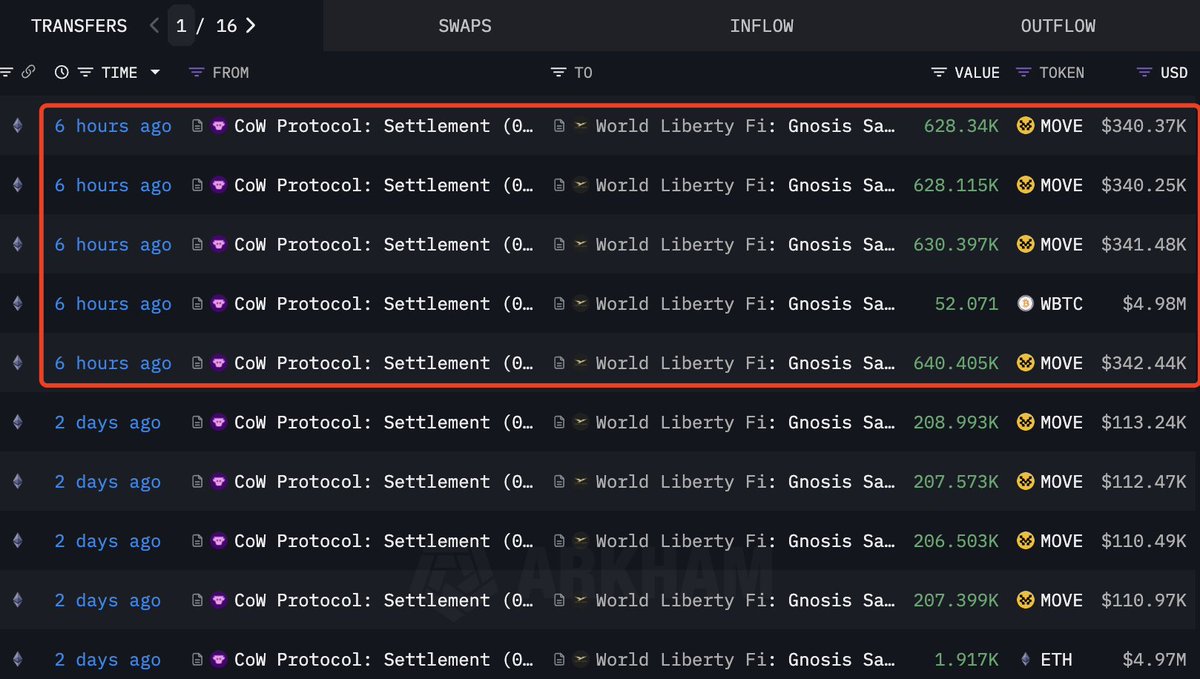Click the MOVE token icon in the 640.405K row
1200x679 pixels.
1025,364
